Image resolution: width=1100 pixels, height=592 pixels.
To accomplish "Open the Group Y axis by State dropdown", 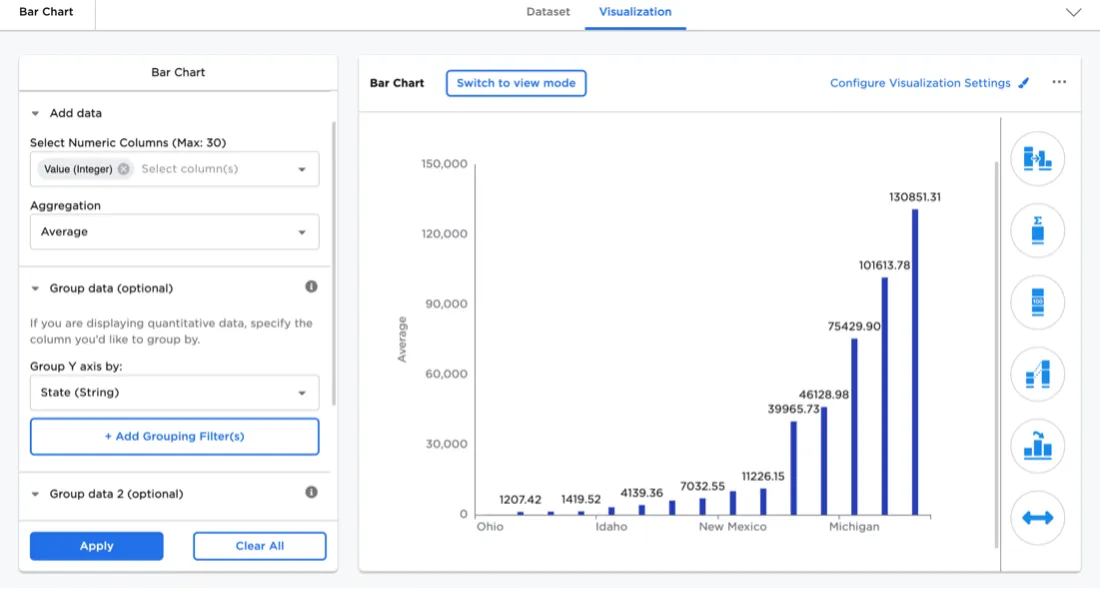I will tap(174, 393).
